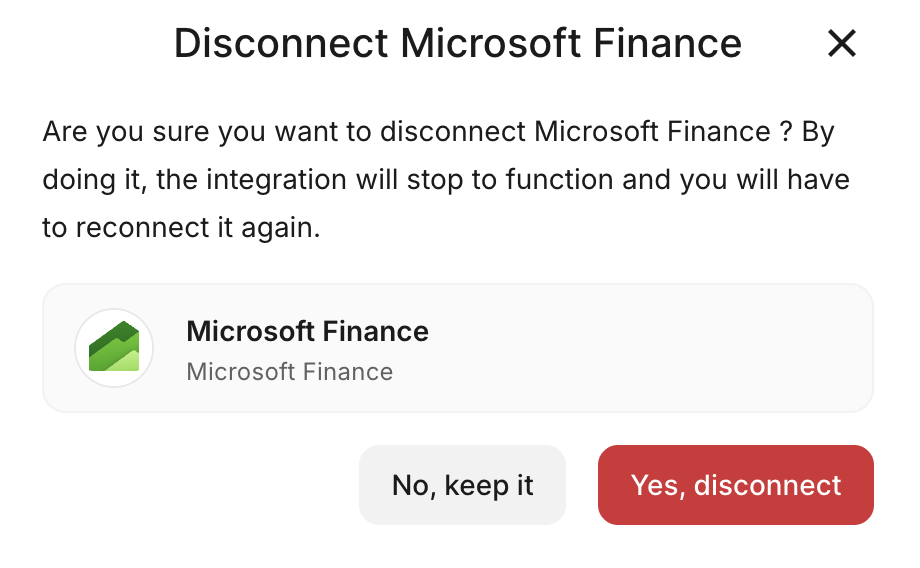Click the bold Microsoft Finance integration name
This screenshot has width=920, height=568.
tap(308, 331)
